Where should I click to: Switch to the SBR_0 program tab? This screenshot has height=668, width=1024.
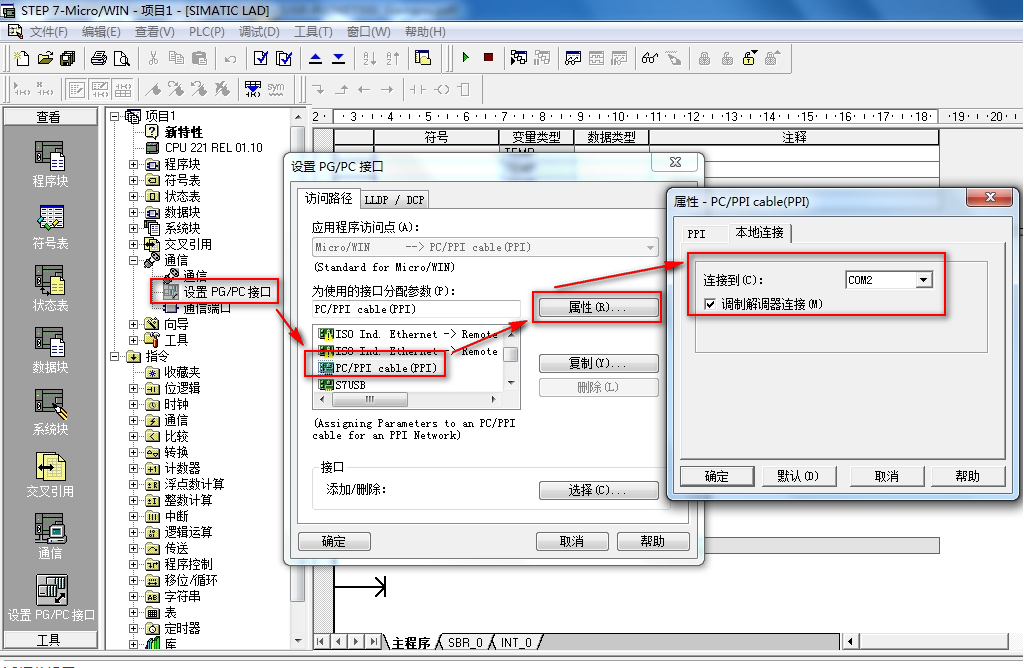[465, 643]
